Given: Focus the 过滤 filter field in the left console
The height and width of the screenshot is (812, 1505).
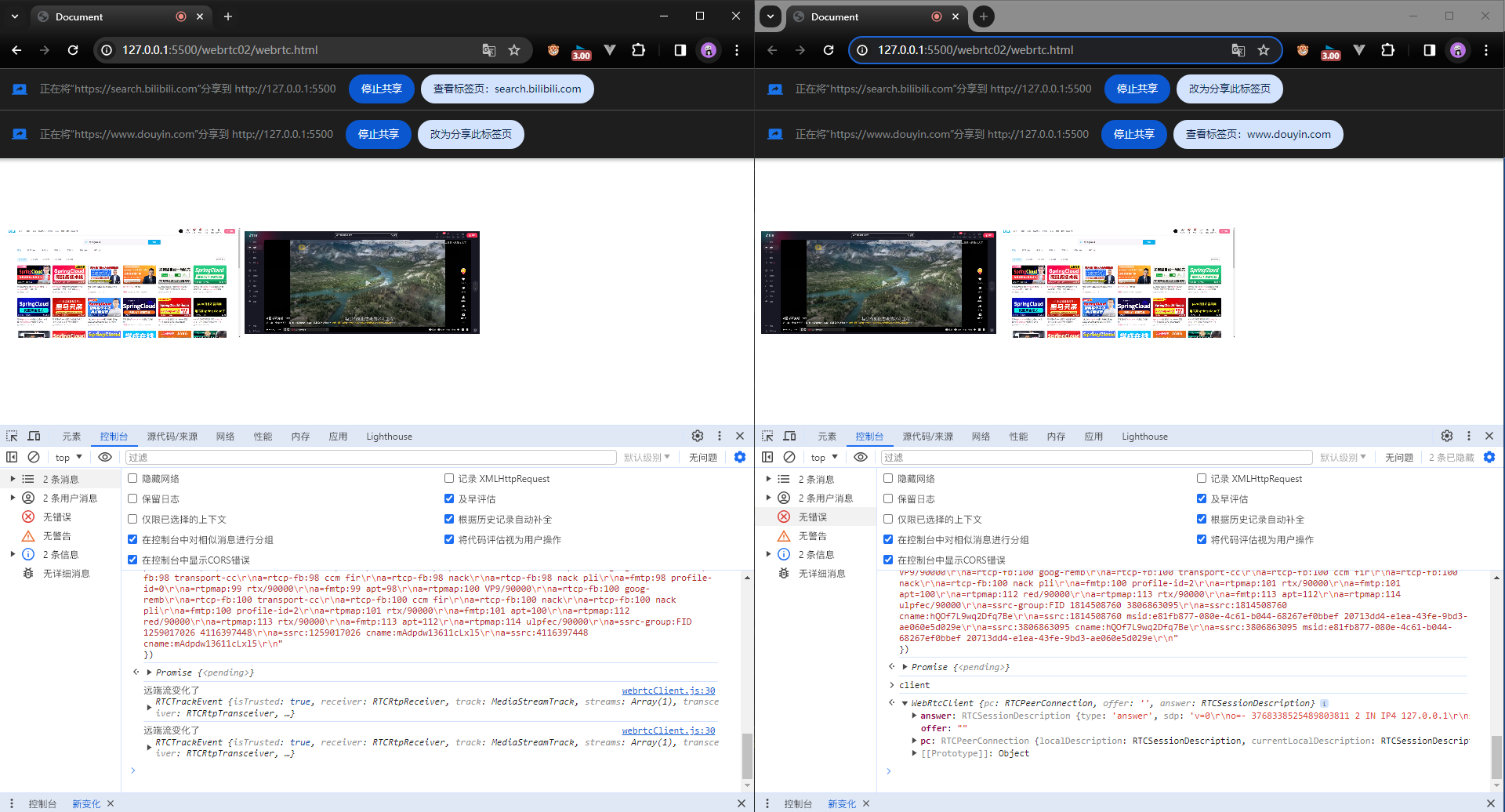Looking at the screenshot, I should 371,457.
